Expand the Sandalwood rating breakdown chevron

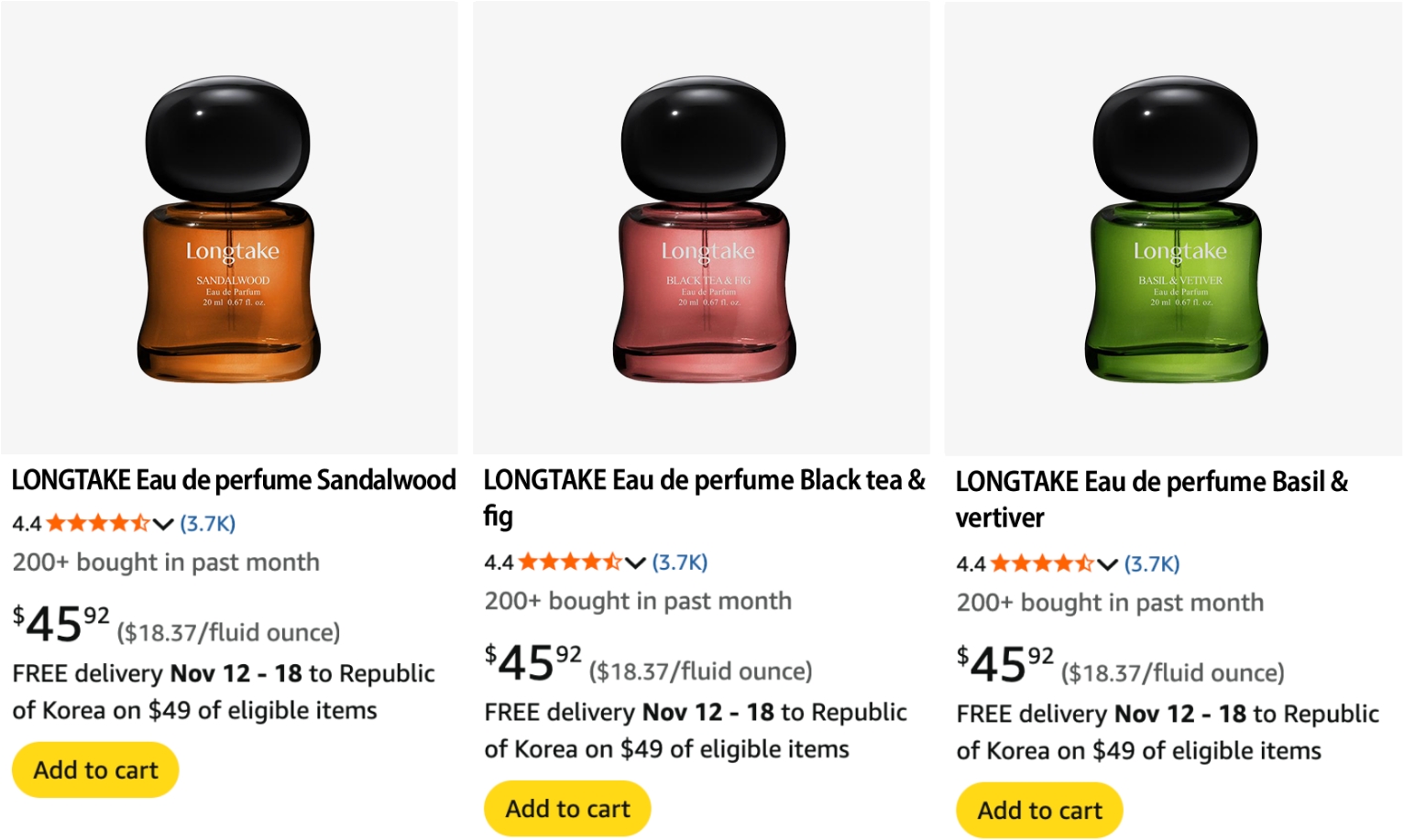click(162, 524)
